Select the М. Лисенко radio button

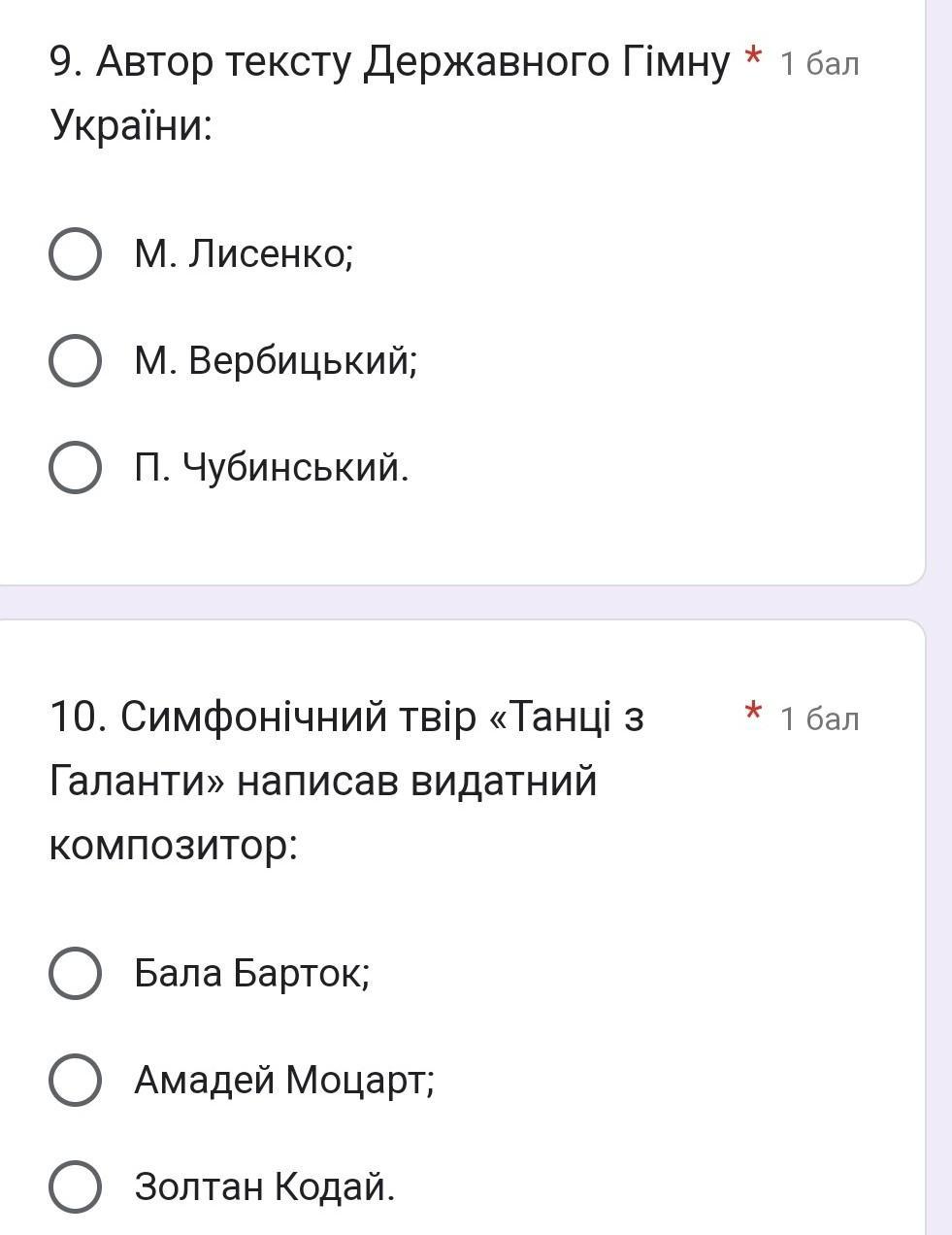pos(75,254)
